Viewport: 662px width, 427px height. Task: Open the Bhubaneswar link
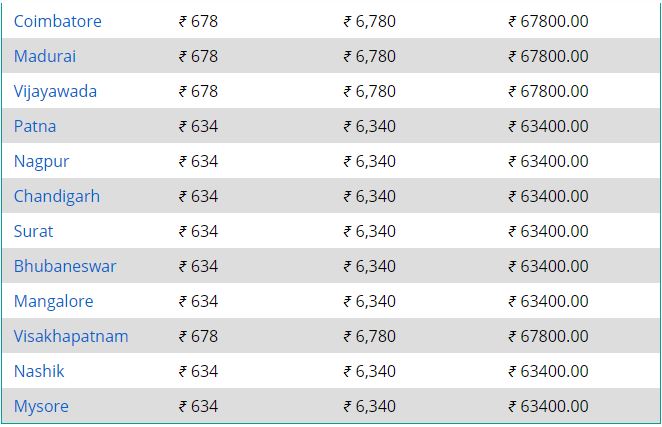[65, 267]
